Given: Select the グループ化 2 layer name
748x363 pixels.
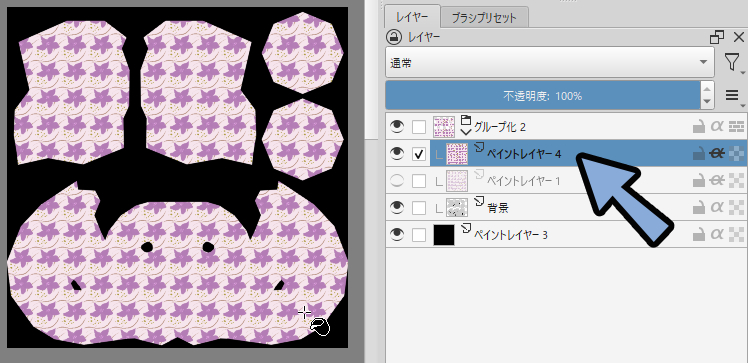Looking at the screenshot, I should click(x=500, y=127).
